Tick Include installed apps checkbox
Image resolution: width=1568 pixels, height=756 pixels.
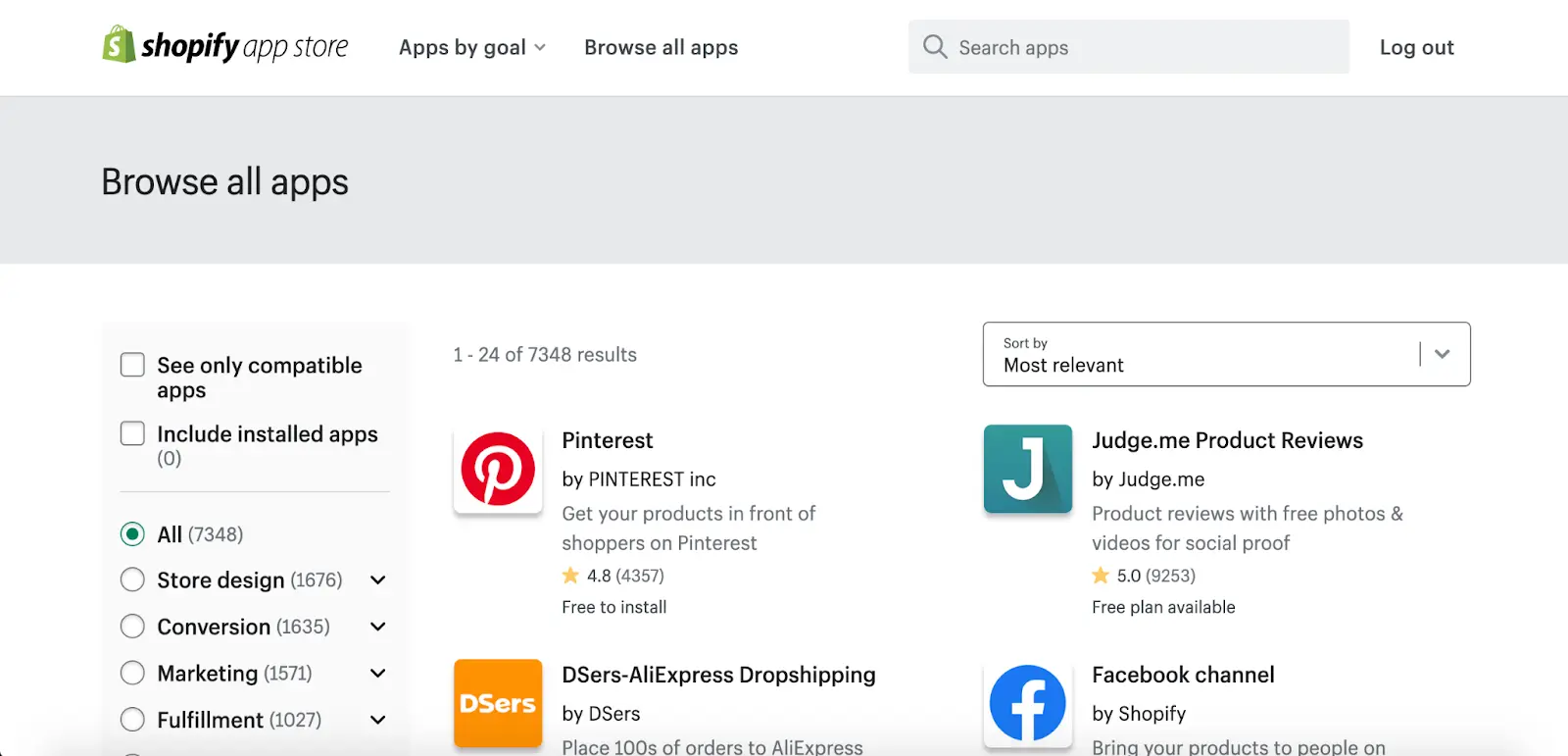coord(132,433)
